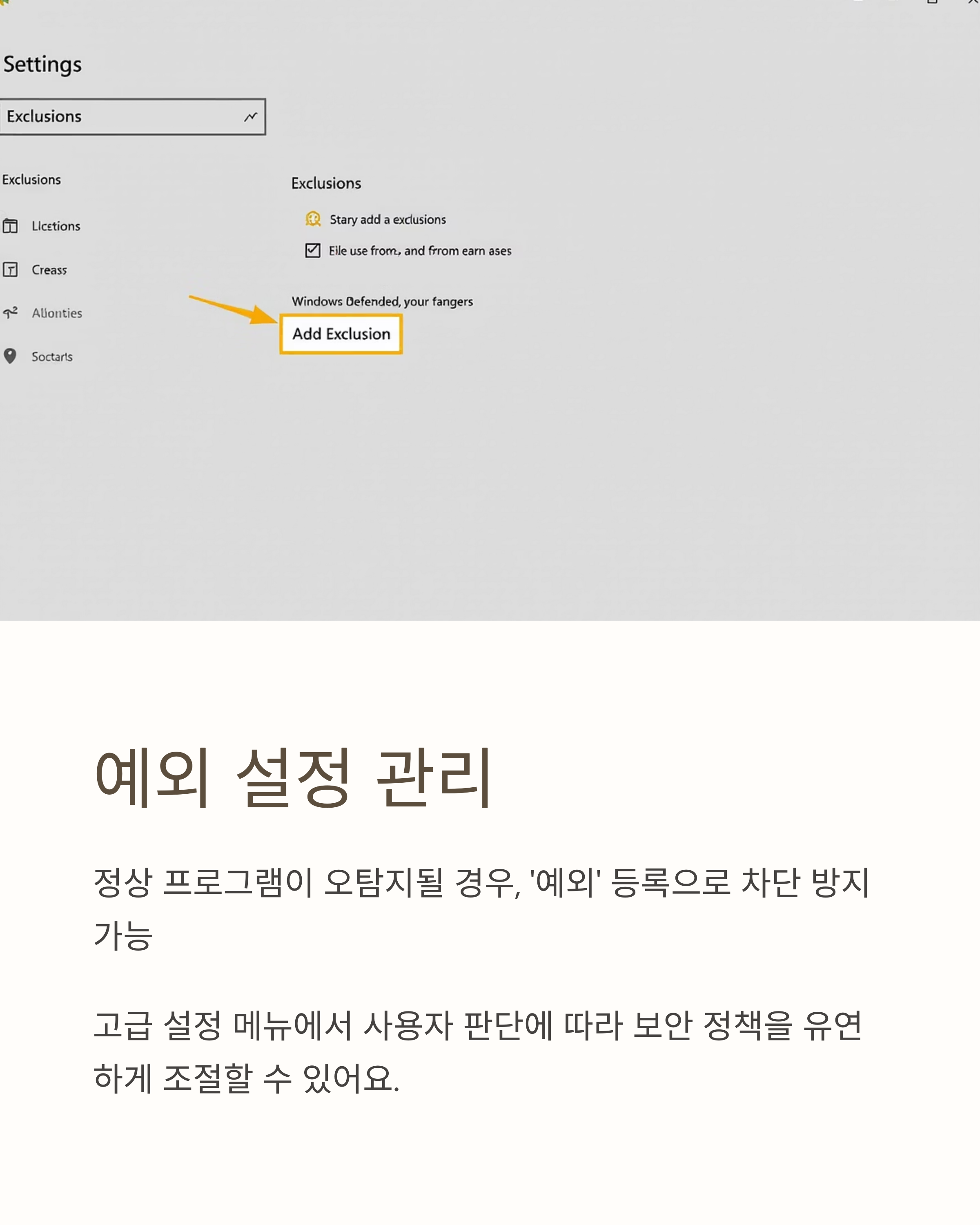This screenshot has width=980, height=1225.
Task: Click the Creass sidebar icon
Action: point(10,269)
